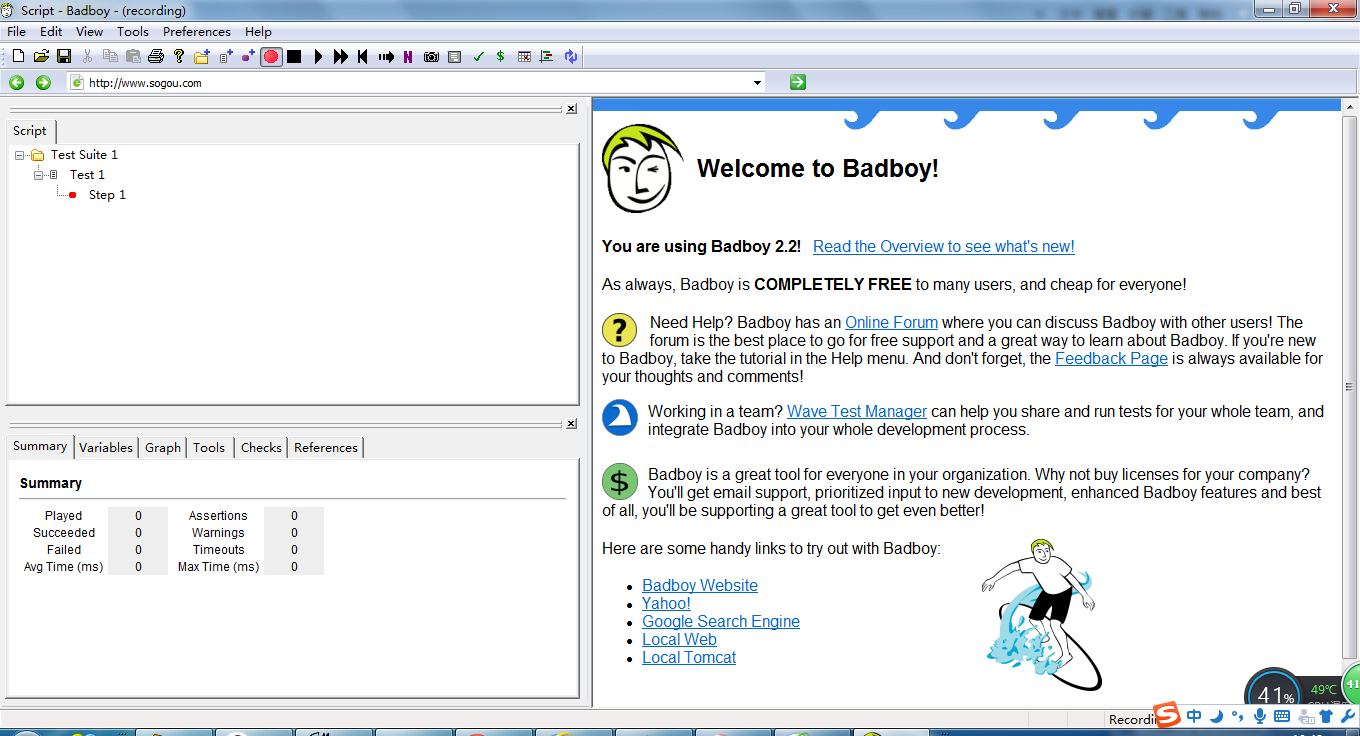
Task: Open the File menu
Action: [x=16, y=32]
